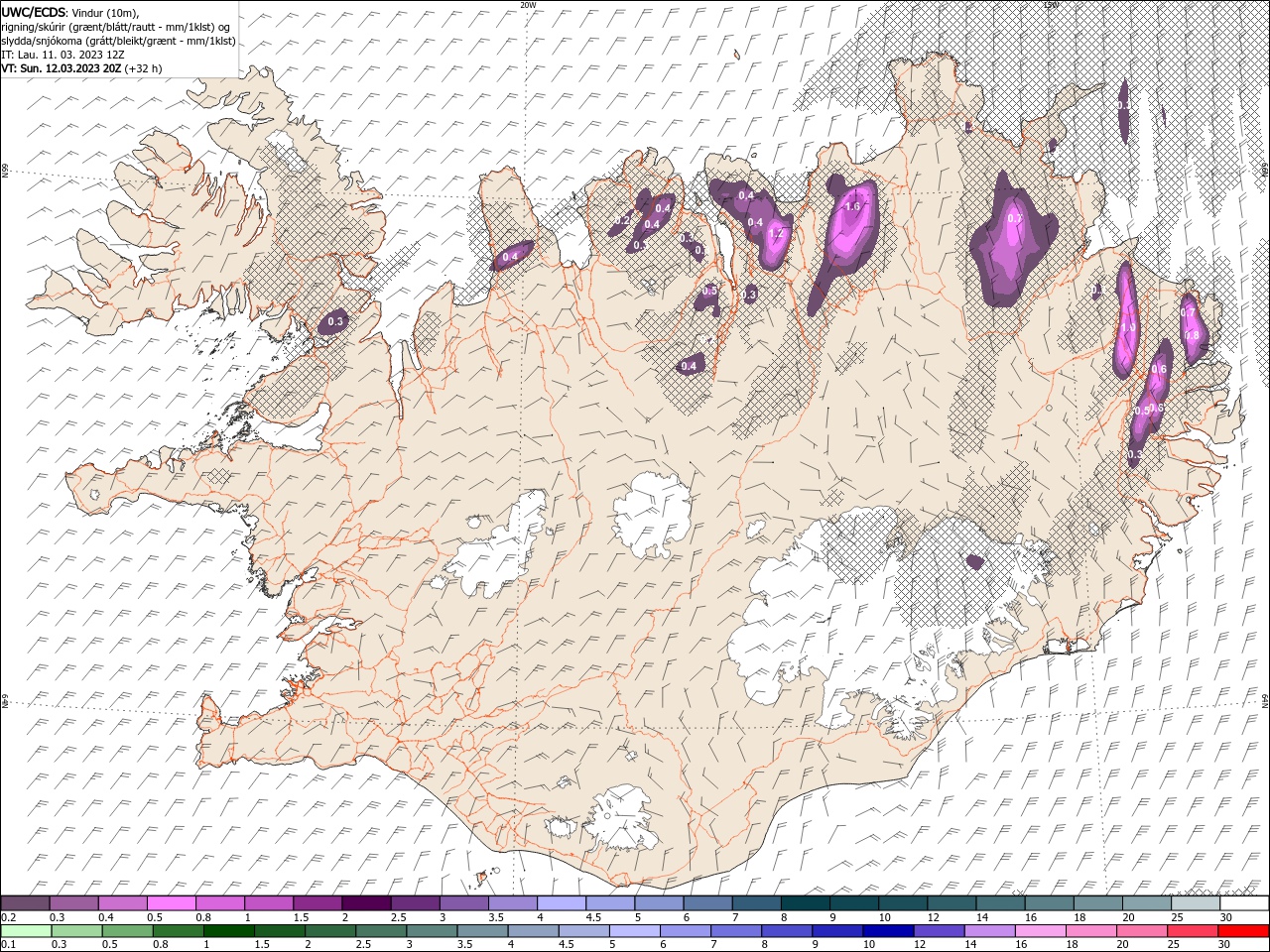Image resolution: width=1270 pixels, height=952 pixels.
Task: Click the '15W' longitude label at the top edge
Action: click(1051, 4)
